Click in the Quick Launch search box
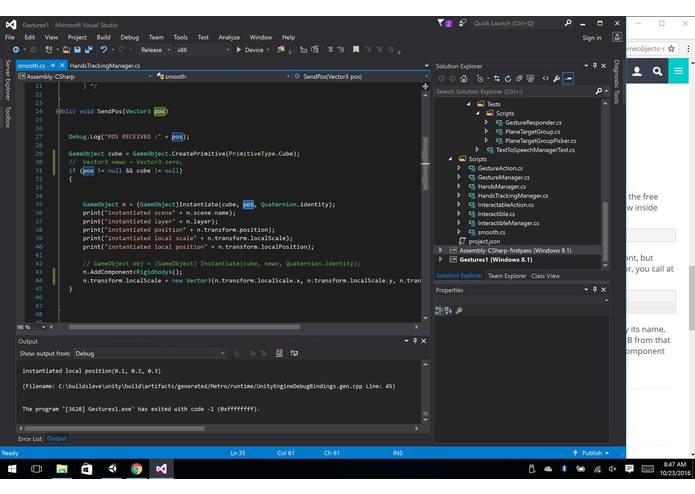Viewport: 695px width, 494px height. click(x=516, y=23)
